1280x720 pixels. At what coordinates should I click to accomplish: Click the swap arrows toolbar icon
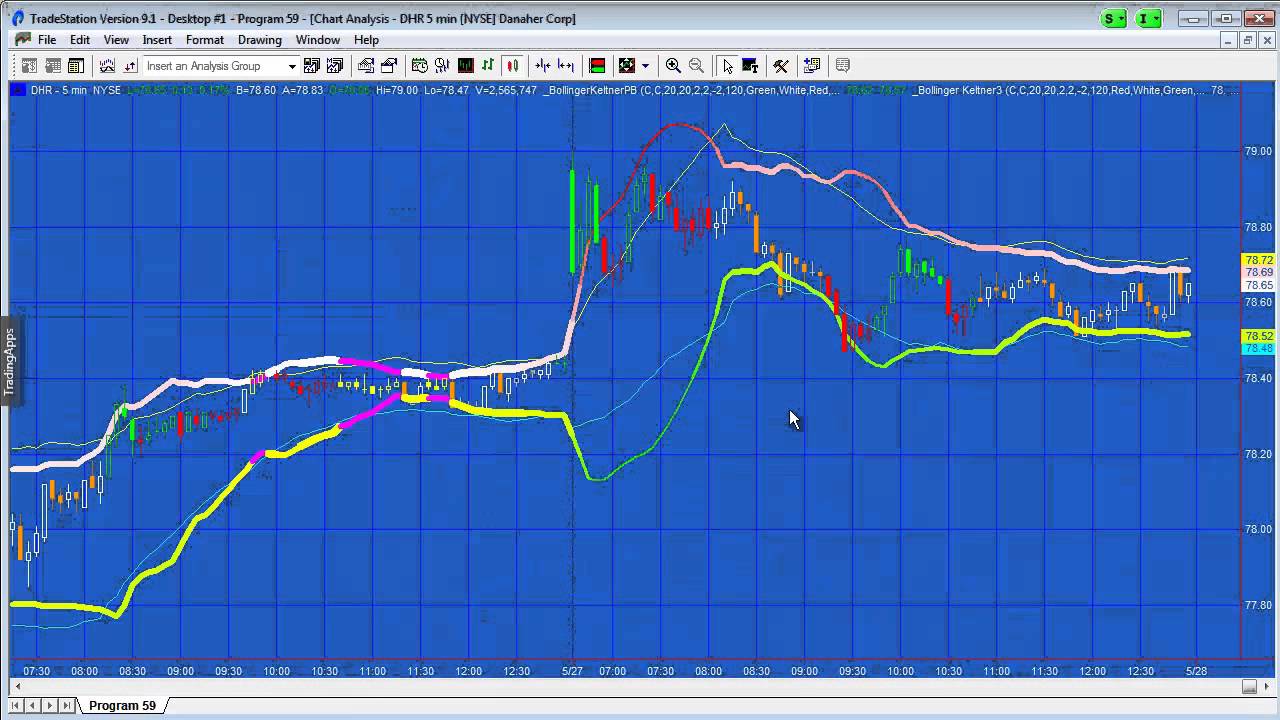coord(130,66)
